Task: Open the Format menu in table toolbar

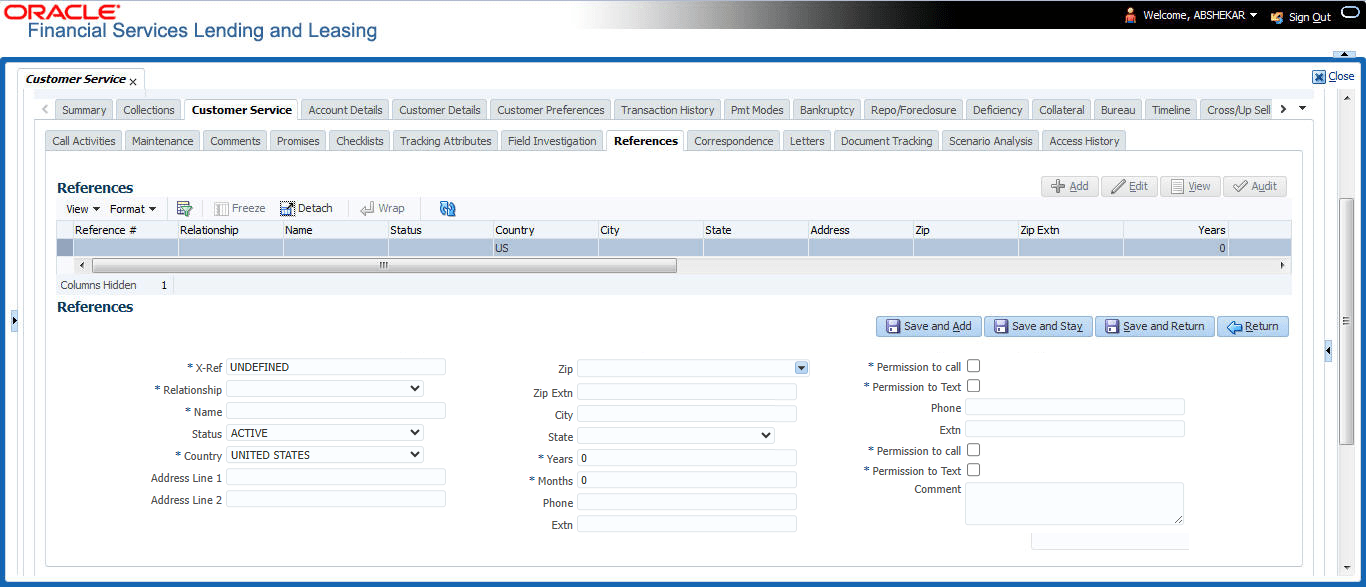Action: coord(133,209)
